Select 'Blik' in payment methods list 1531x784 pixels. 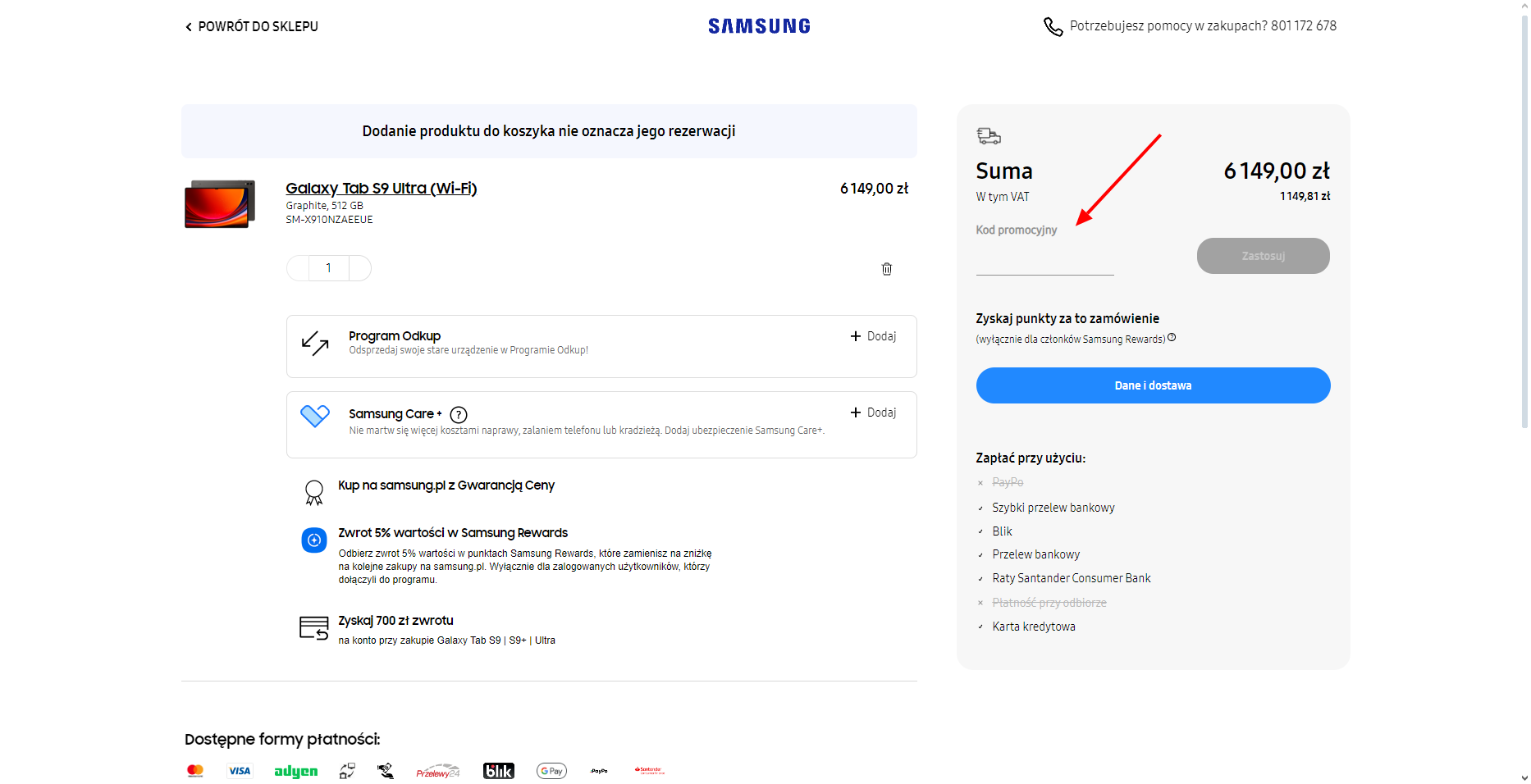click(x=1002, y=531)
